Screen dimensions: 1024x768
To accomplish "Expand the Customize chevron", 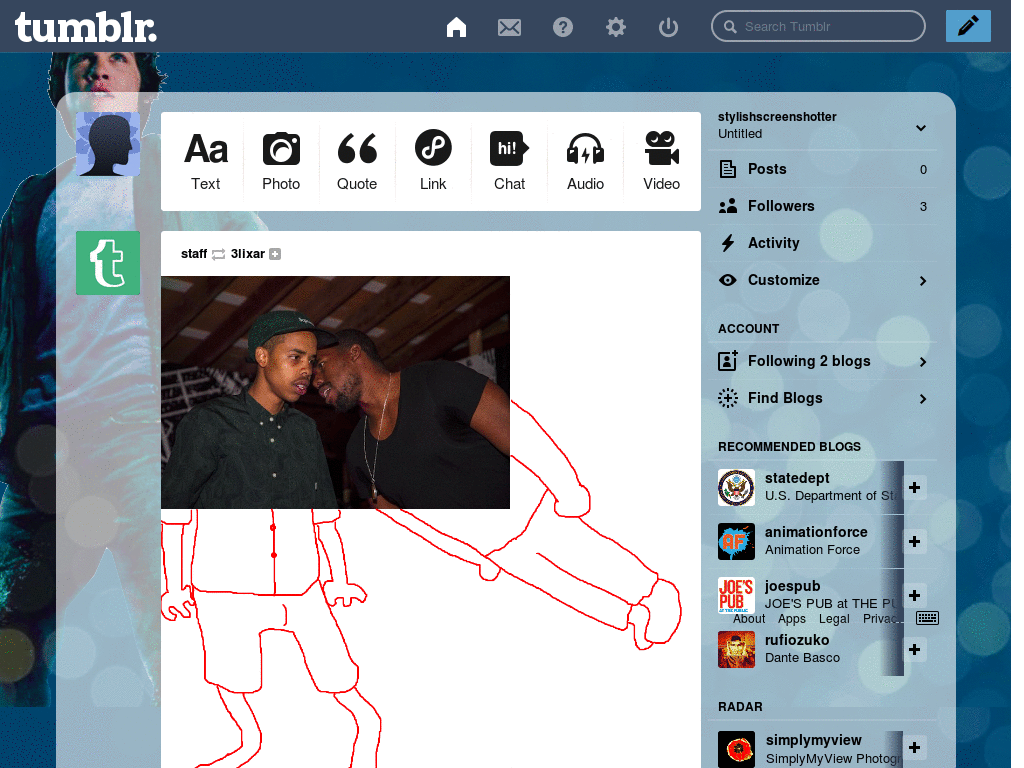I will click(x=922, y=281).
